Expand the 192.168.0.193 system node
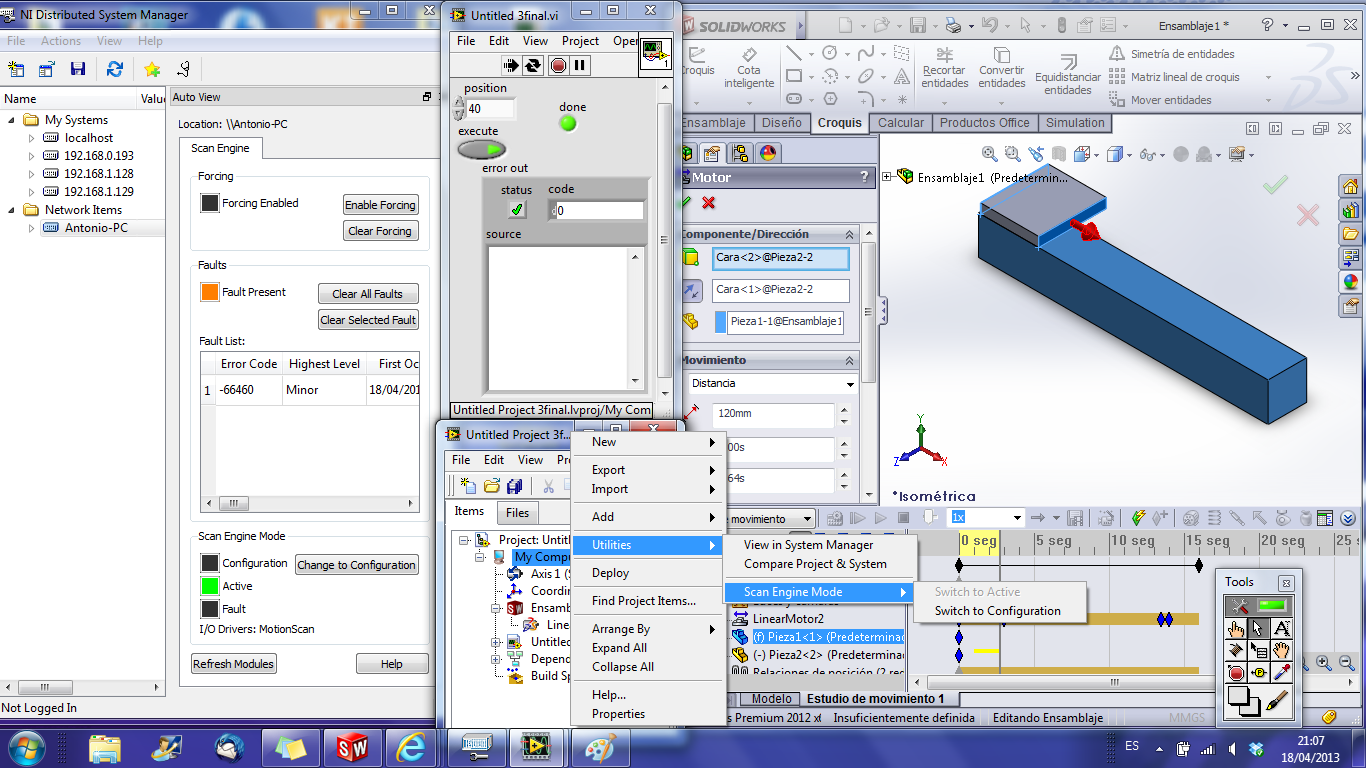The width and height of the screenshot is (1366, 768). [31, 156]
